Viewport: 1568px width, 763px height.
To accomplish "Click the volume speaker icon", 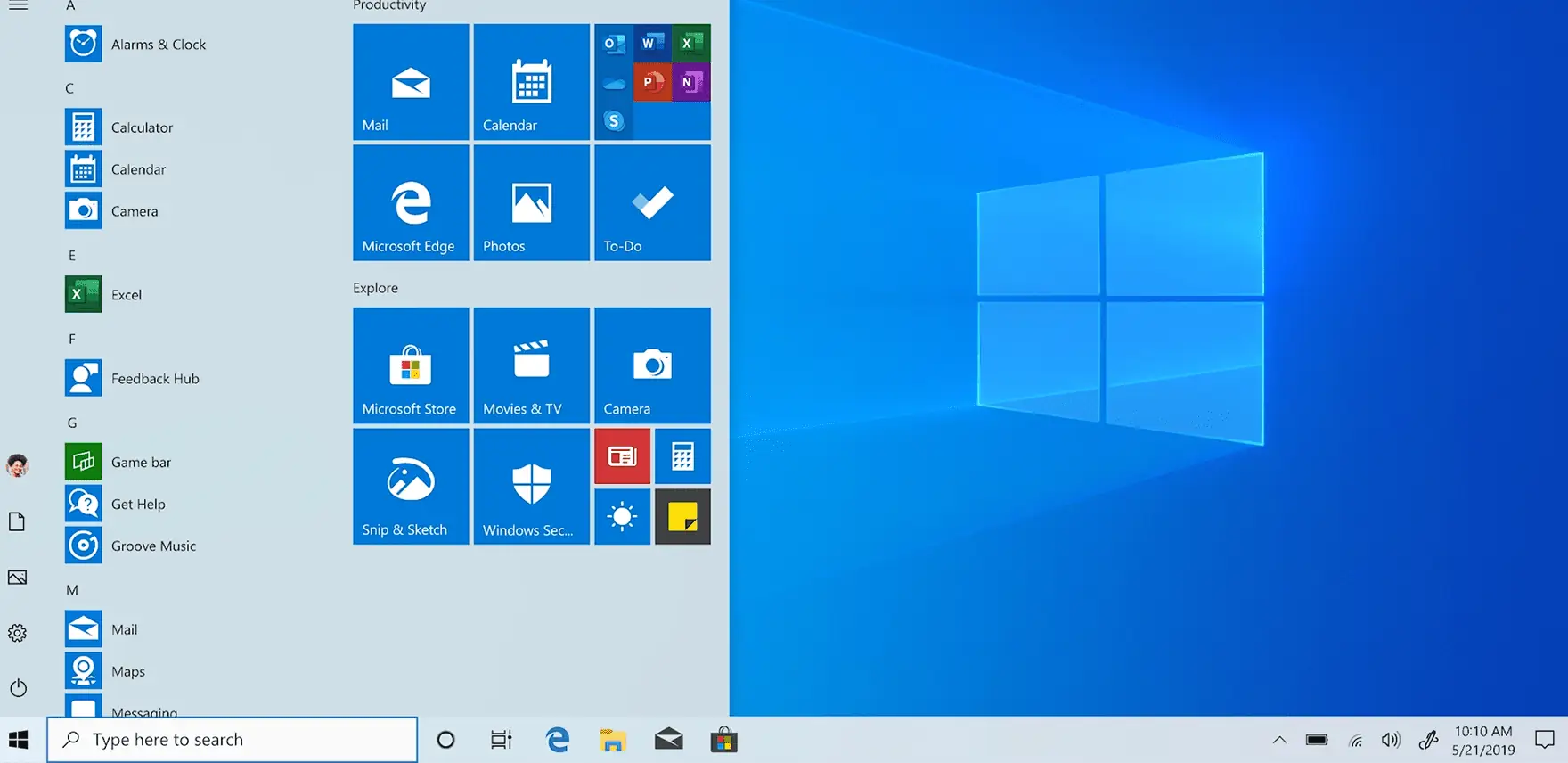I will [x=1391, y=740].
